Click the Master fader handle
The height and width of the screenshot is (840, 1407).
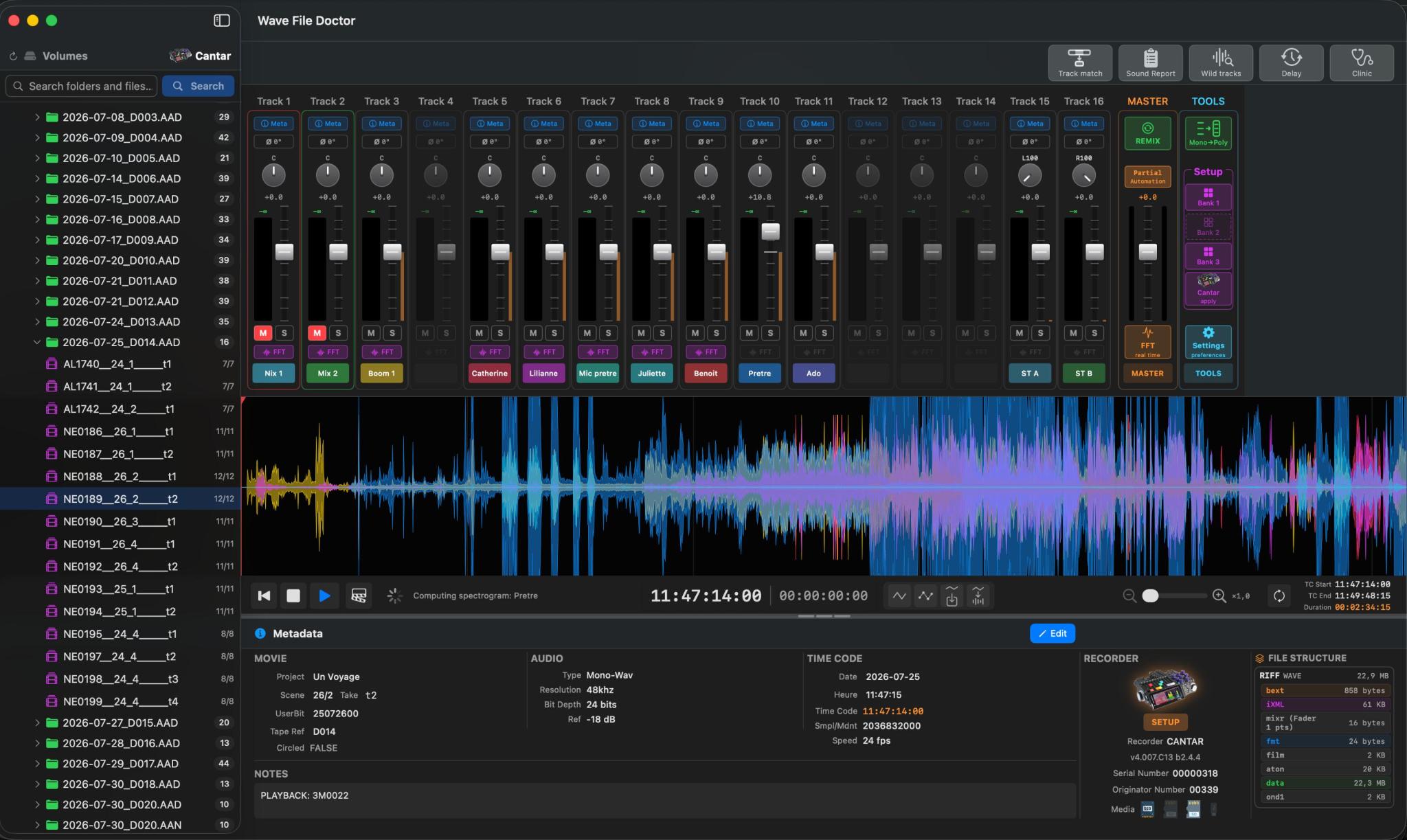1147,251
